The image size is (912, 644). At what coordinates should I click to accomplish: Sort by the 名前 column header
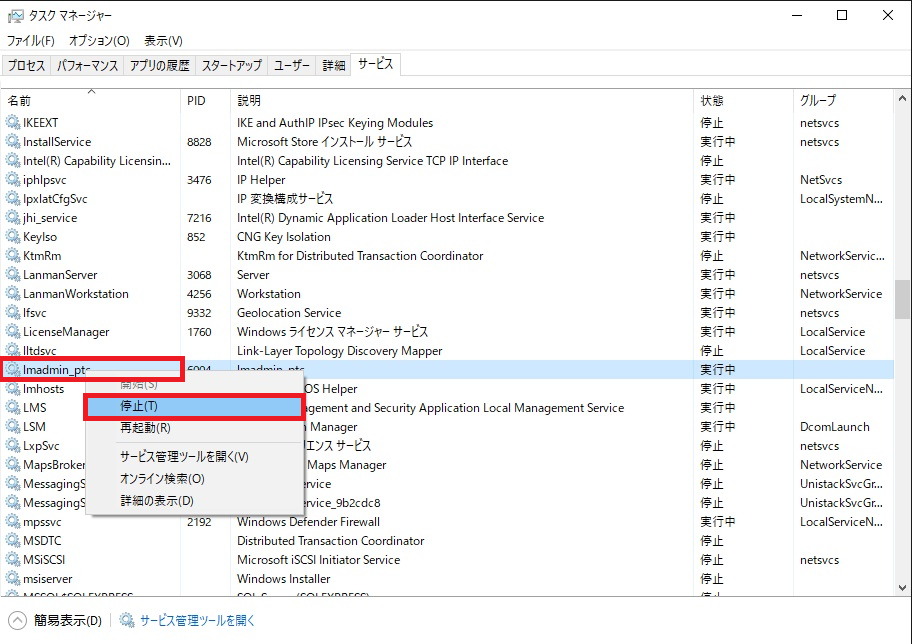(x=91, y=100)
